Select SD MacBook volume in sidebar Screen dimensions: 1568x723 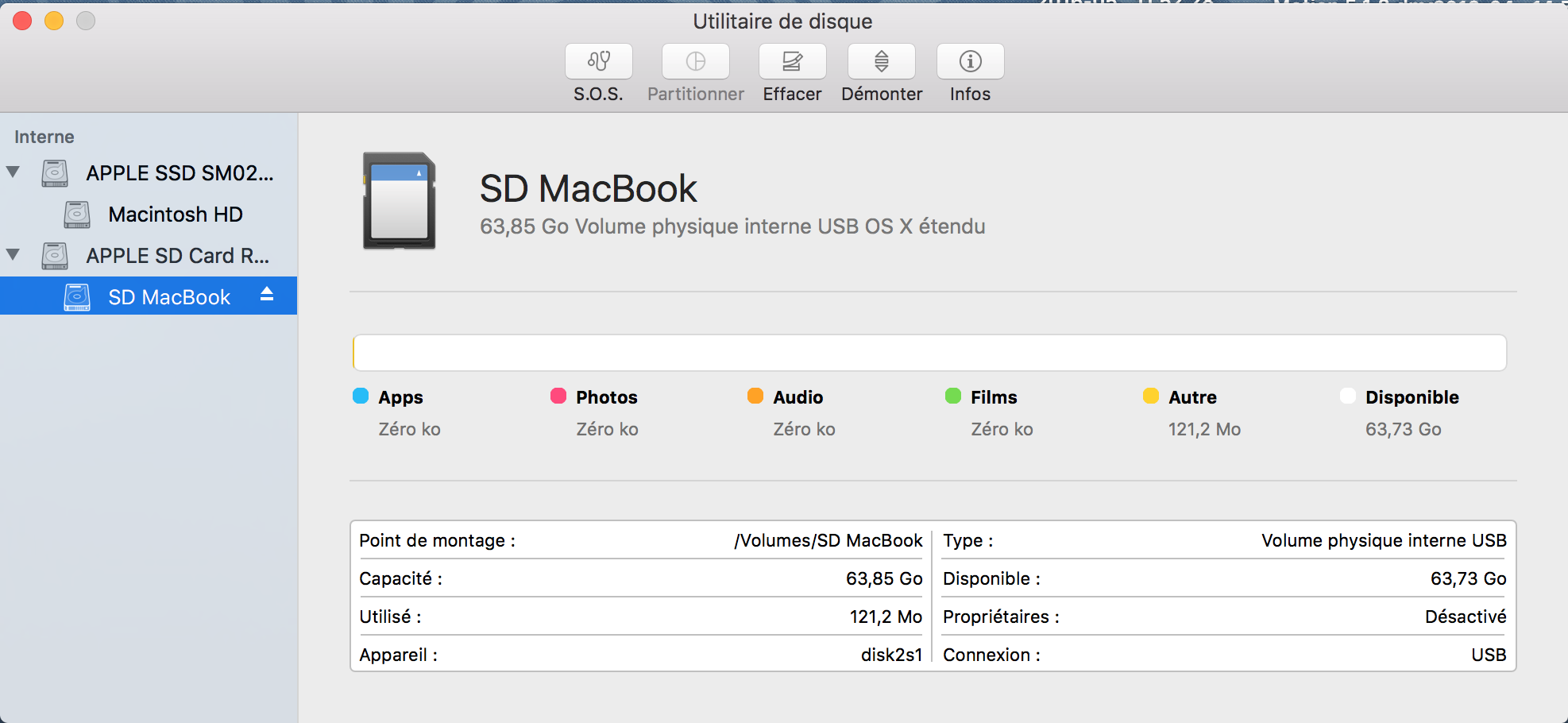click(149, 296)
